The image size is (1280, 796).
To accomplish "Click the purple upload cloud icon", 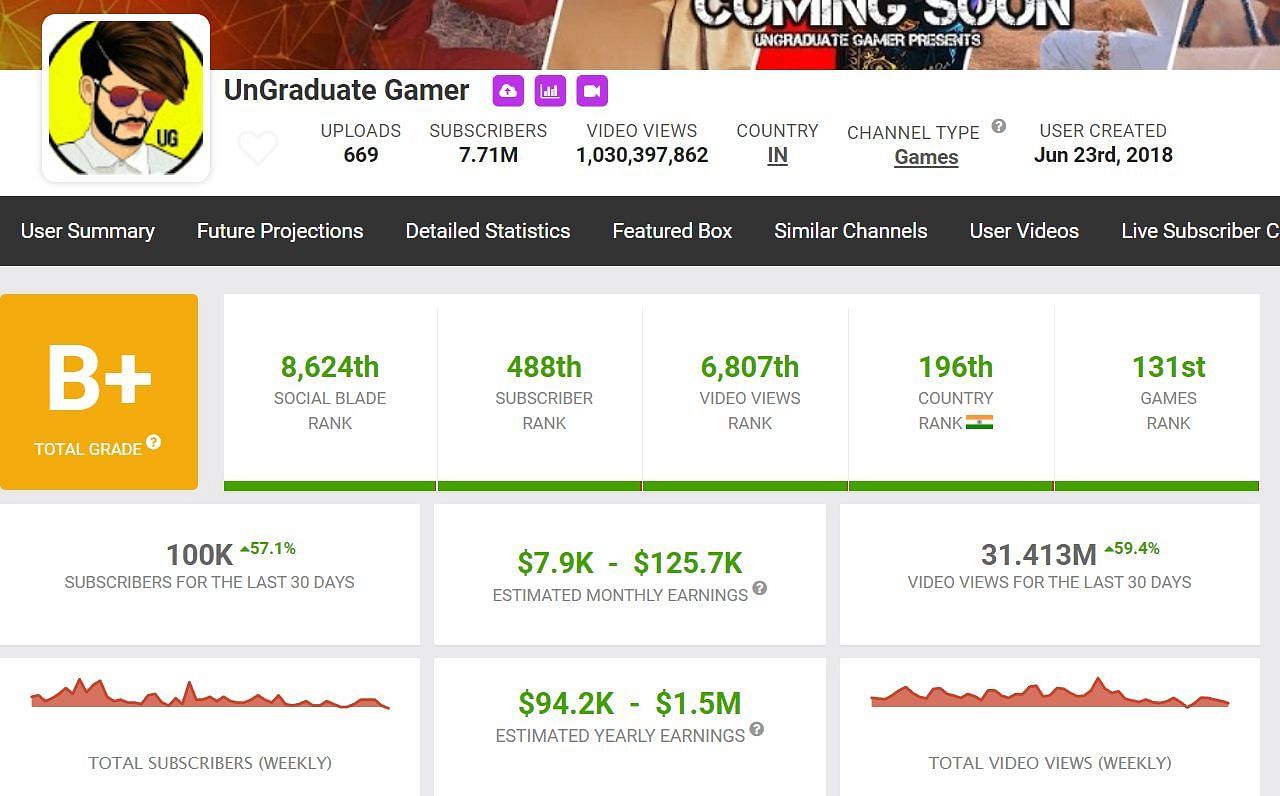I will click(x=508, y=91).
